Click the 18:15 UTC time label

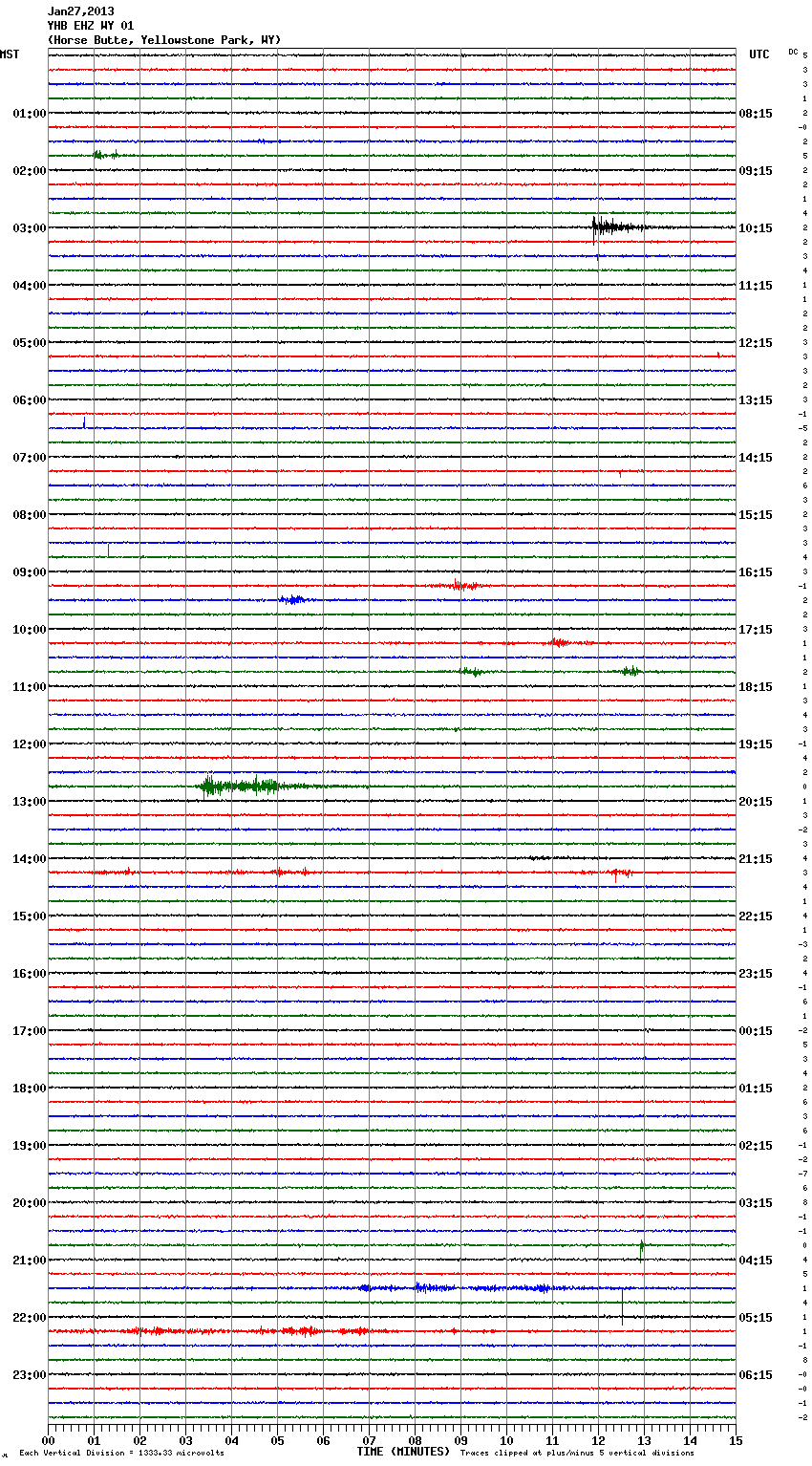[x=756, y=687]
